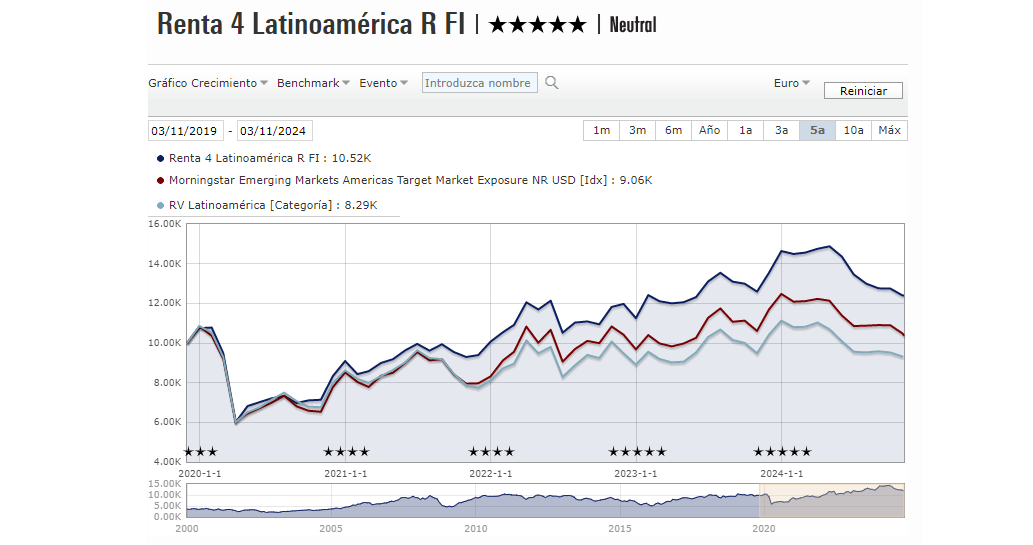Click the five-star rating marker at 2024
Screen dimensions: 1033x545
pos(782,452)
